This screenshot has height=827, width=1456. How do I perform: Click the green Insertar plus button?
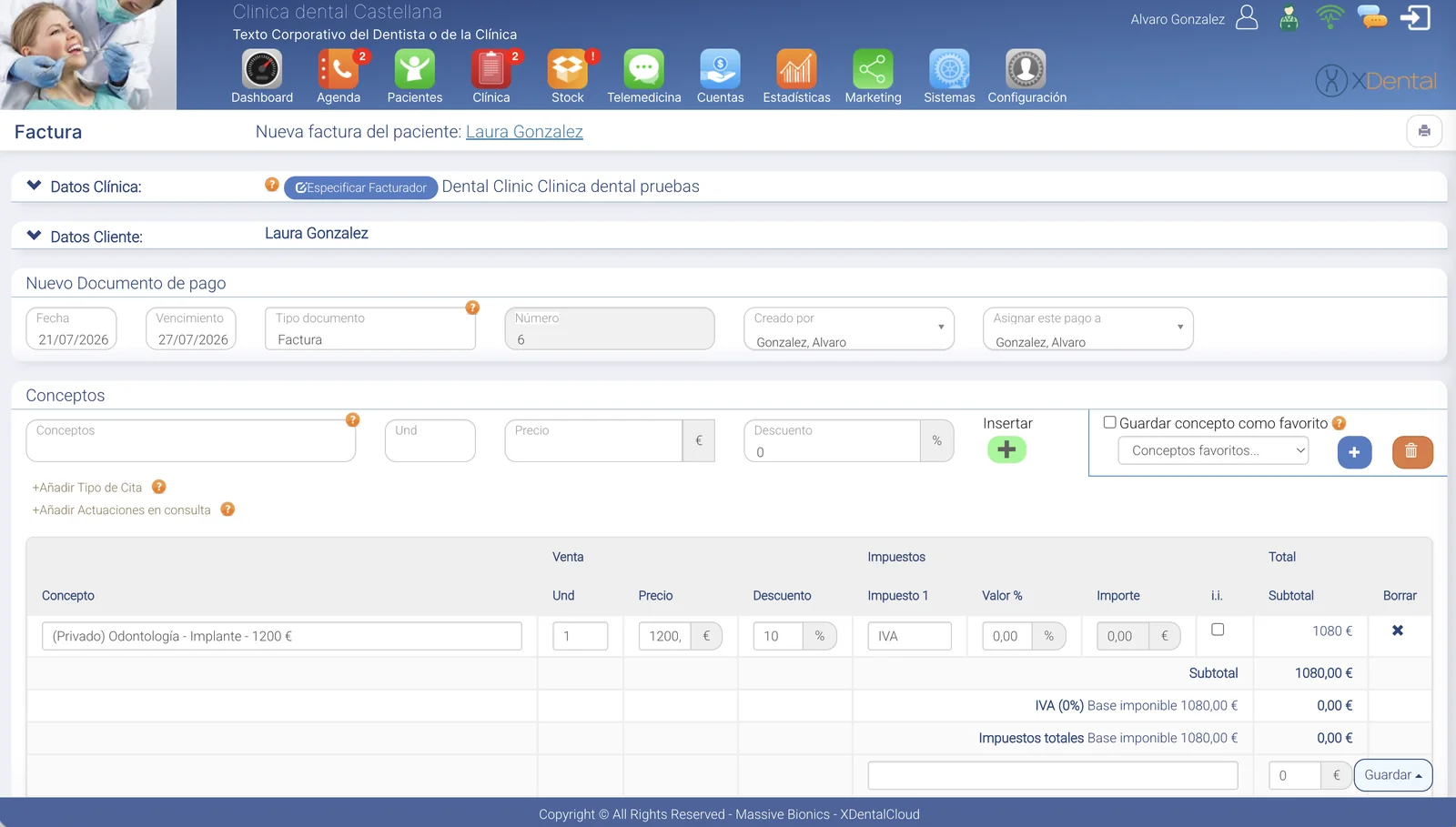[1006, 449]
